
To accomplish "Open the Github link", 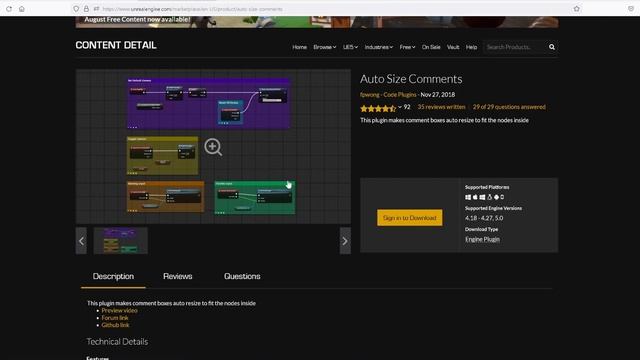I will [x=115, y=325].
